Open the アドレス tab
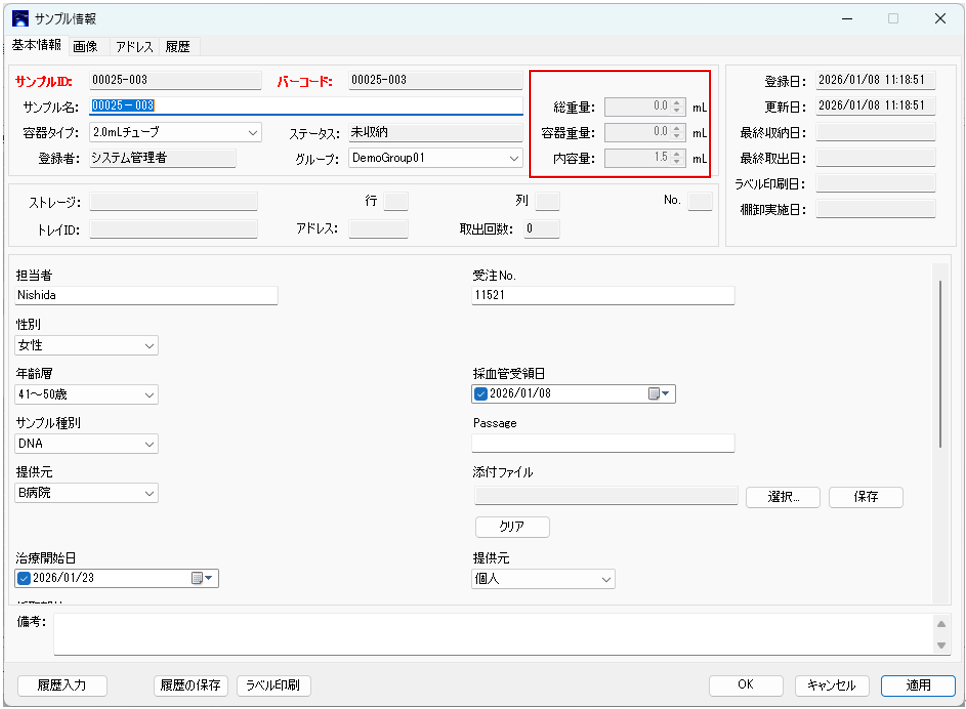Screen dimensions: 966x709 [133, 46]
